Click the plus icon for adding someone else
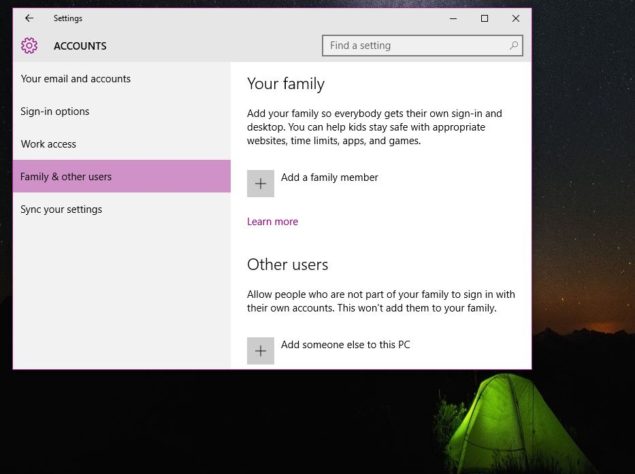Image resolution: width=635 pixels, height=474 pixels. click(x=260, y=350)
